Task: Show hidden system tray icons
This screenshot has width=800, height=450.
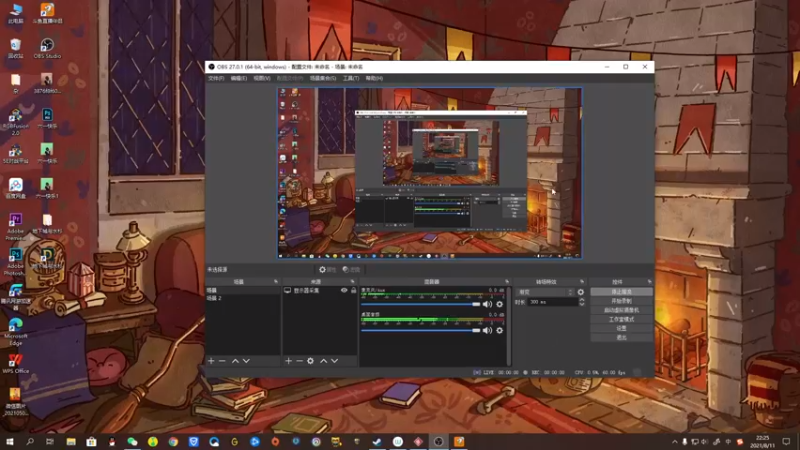Action: click(x=674, y=442)
